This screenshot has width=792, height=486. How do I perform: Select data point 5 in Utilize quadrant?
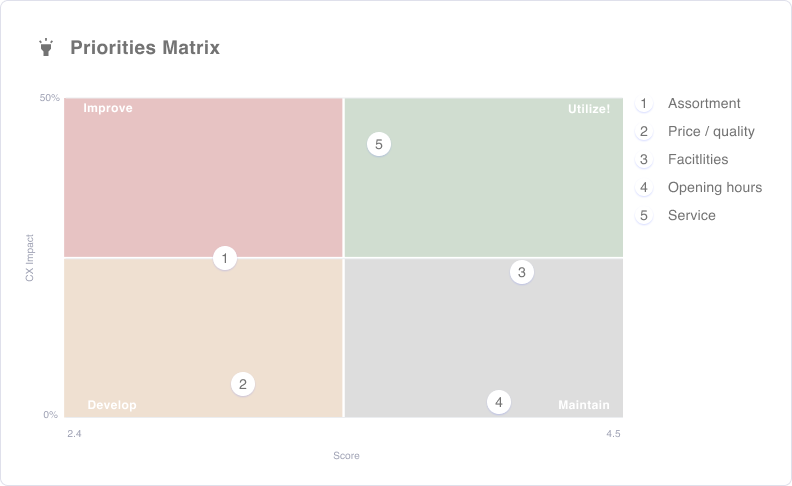(378, 144)
